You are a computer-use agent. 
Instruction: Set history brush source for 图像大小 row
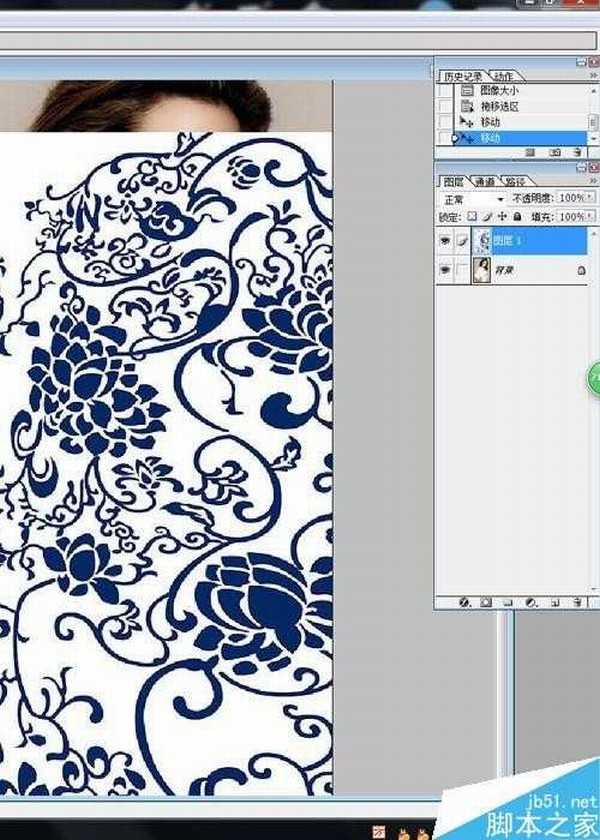pos(445,91)
